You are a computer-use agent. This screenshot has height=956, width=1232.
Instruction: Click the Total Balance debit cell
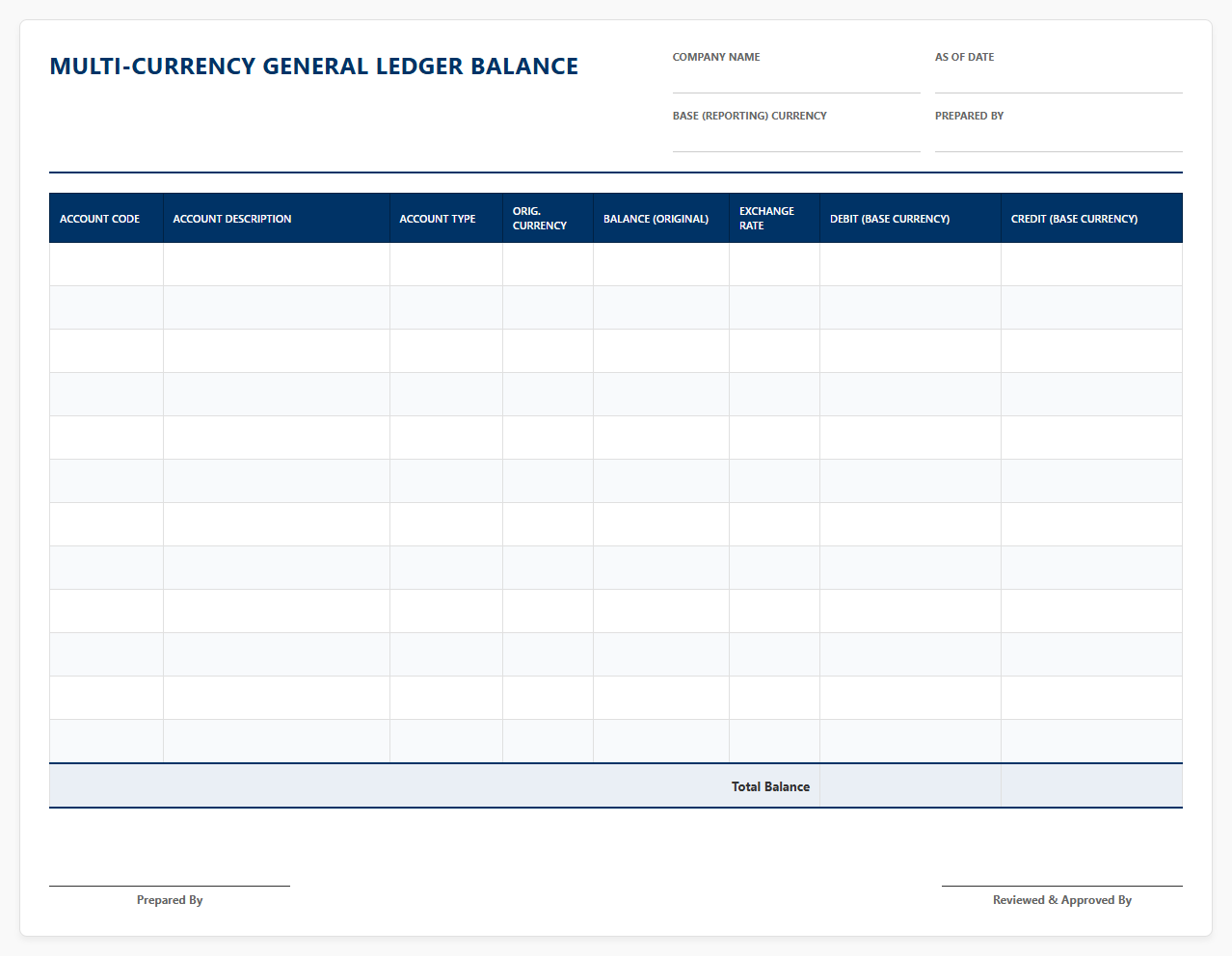pyautogui.click(x=910, y=786)
